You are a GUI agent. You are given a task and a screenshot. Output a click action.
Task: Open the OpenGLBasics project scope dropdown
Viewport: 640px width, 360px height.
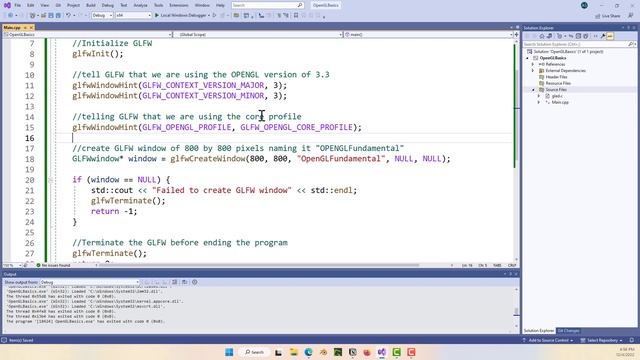pos(88,35)
